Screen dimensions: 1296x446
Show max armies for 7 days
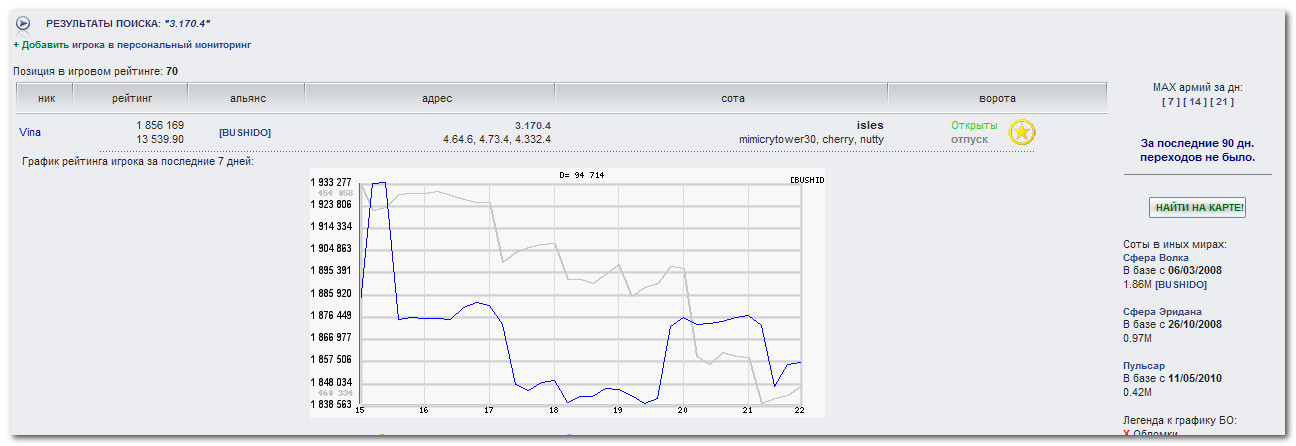[1170, 102]
